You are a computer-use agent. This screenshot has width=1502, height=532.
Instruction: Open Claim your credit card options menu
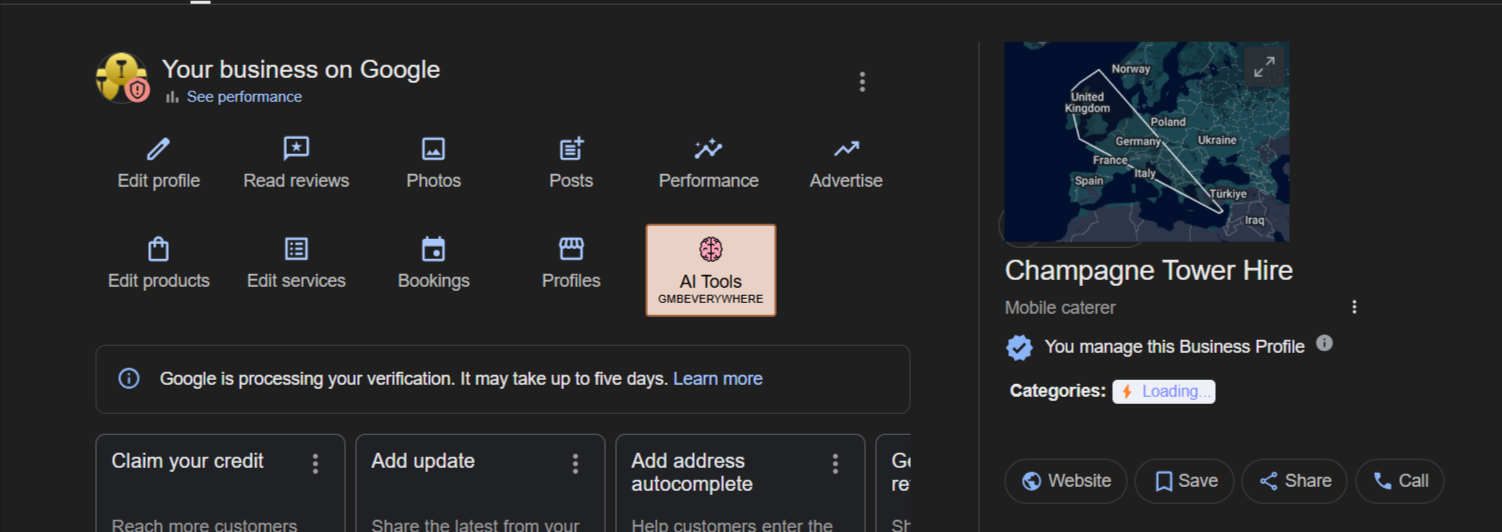tap(315, 463)
